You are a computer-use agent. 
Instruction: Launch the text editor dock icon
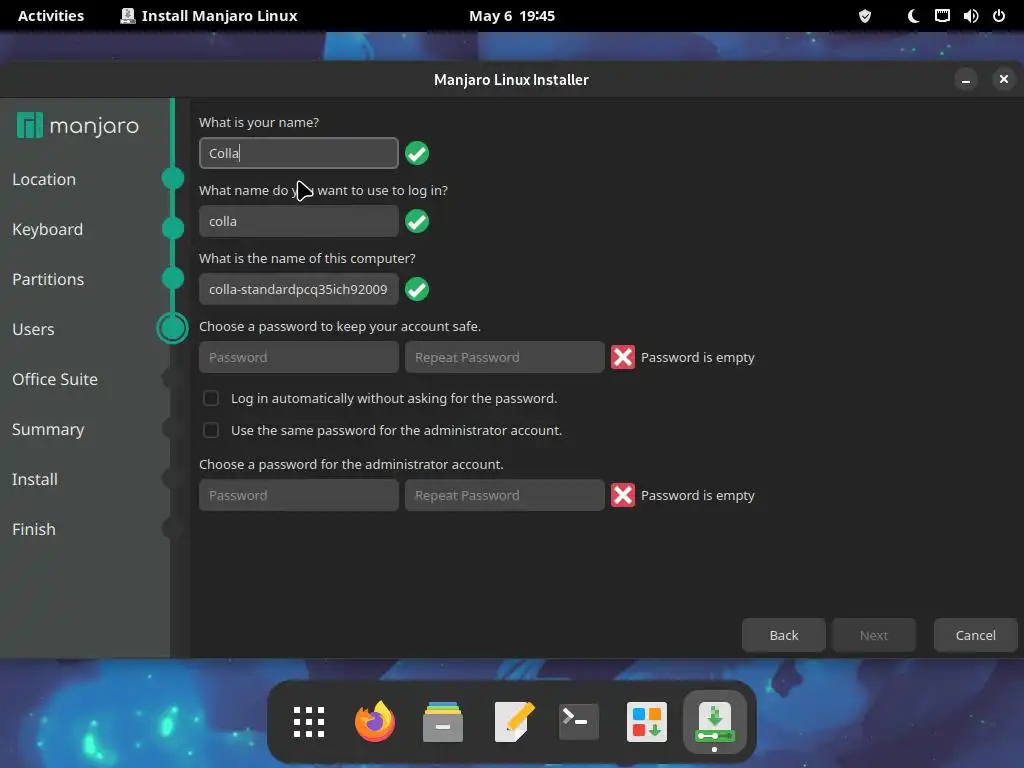(x=514, y=722)
